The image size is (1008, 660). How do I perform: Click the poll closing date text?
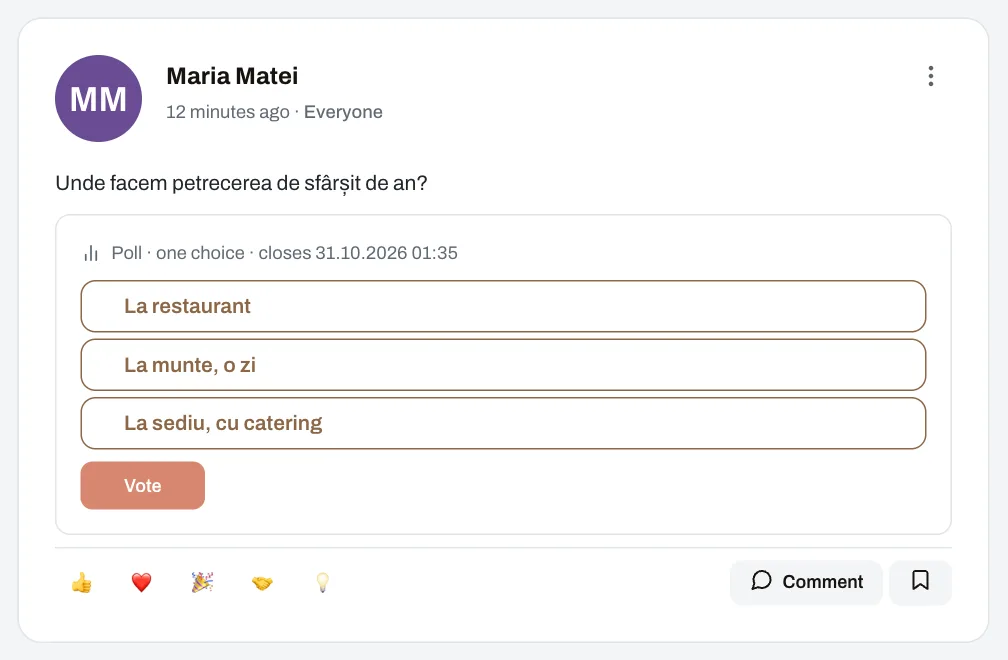(x=358, y=253)
